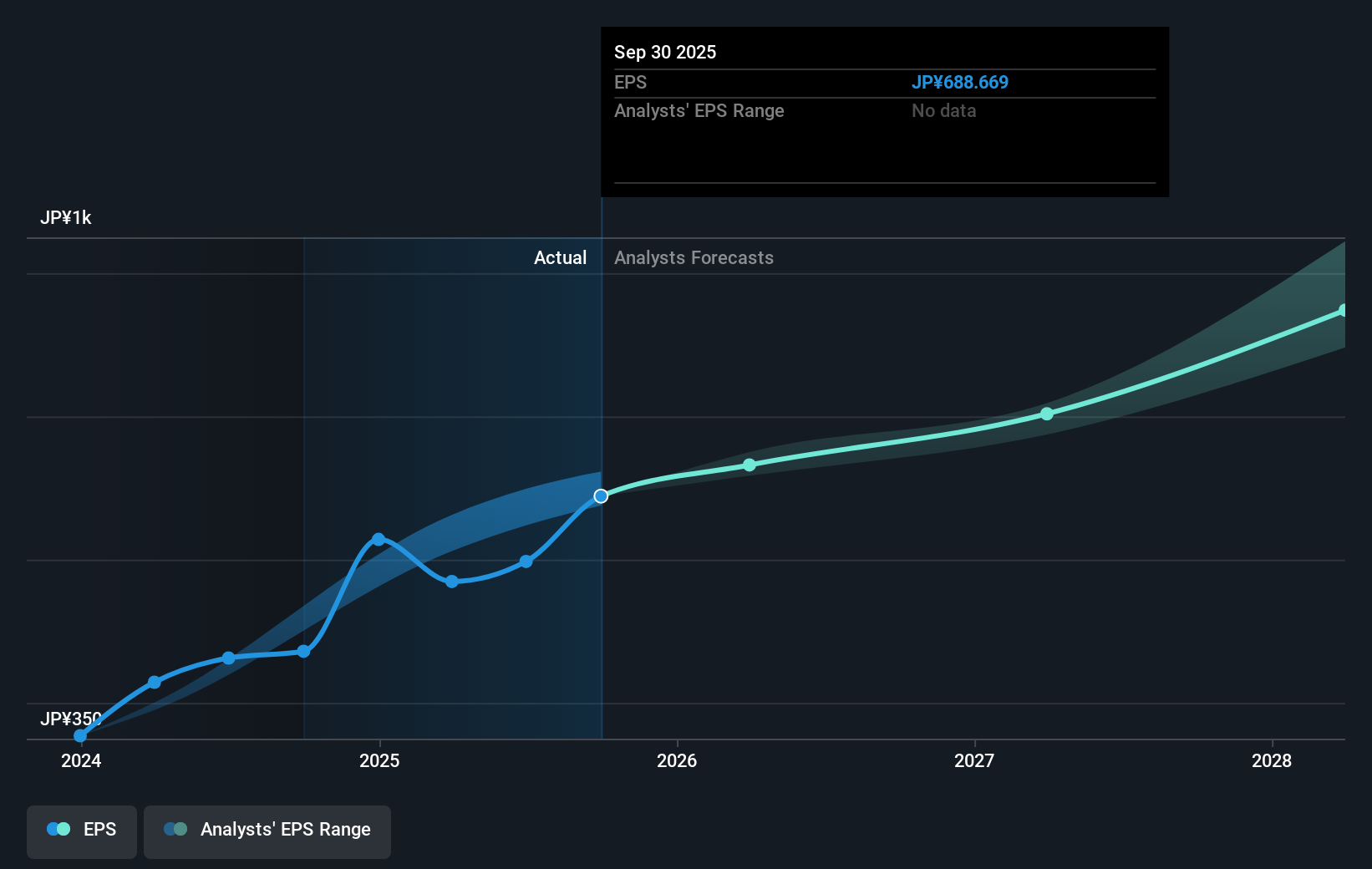
Task: Select the first EPS data point near 2024
Action: click(79, 735)
